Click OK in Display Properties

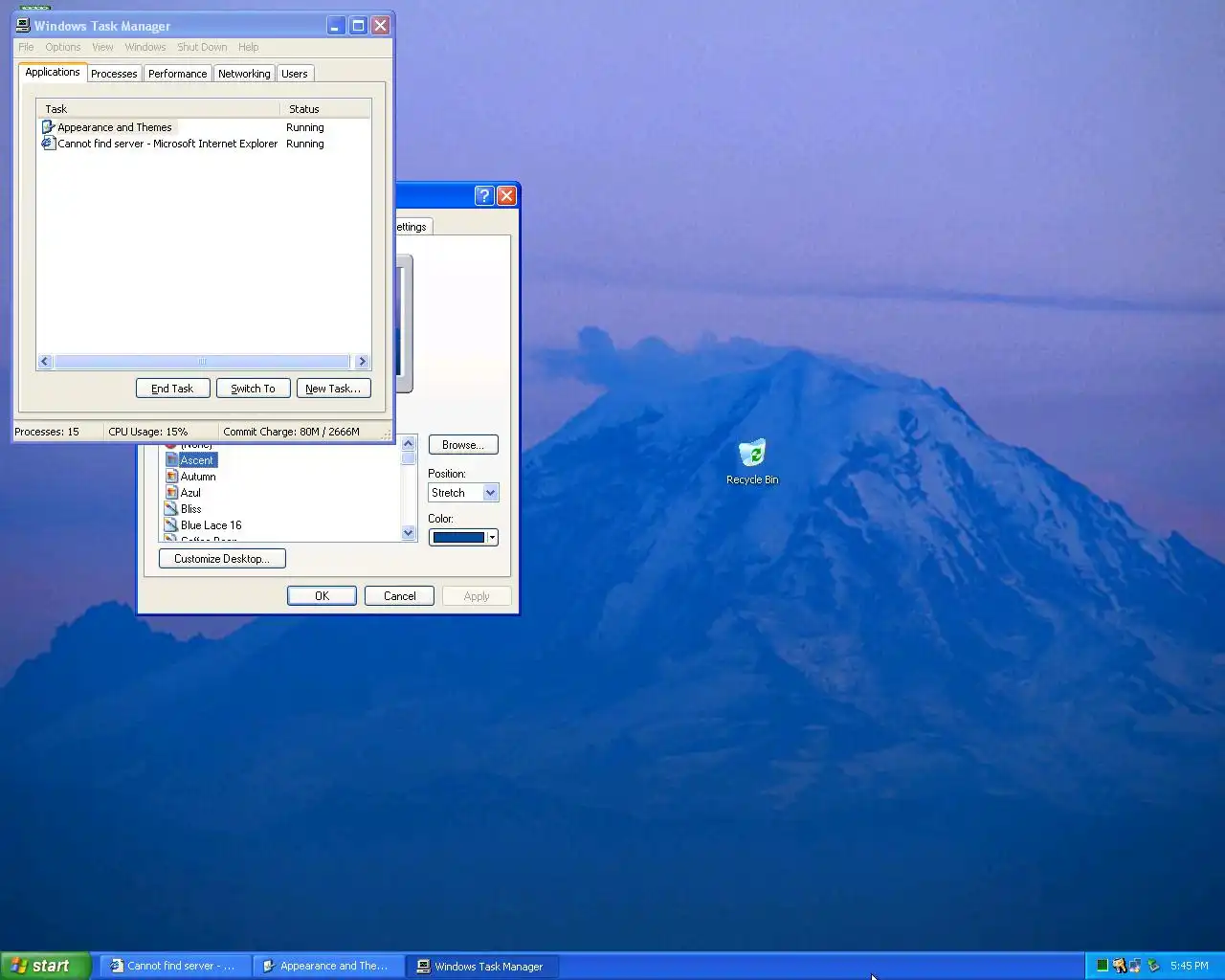[322, 595]
